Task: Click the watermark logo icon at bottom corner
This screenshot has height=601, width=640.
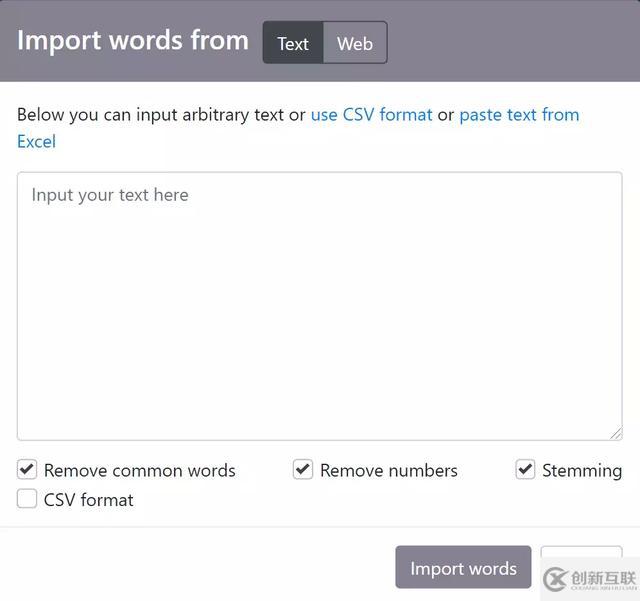Action: click(x=556, y=579)
